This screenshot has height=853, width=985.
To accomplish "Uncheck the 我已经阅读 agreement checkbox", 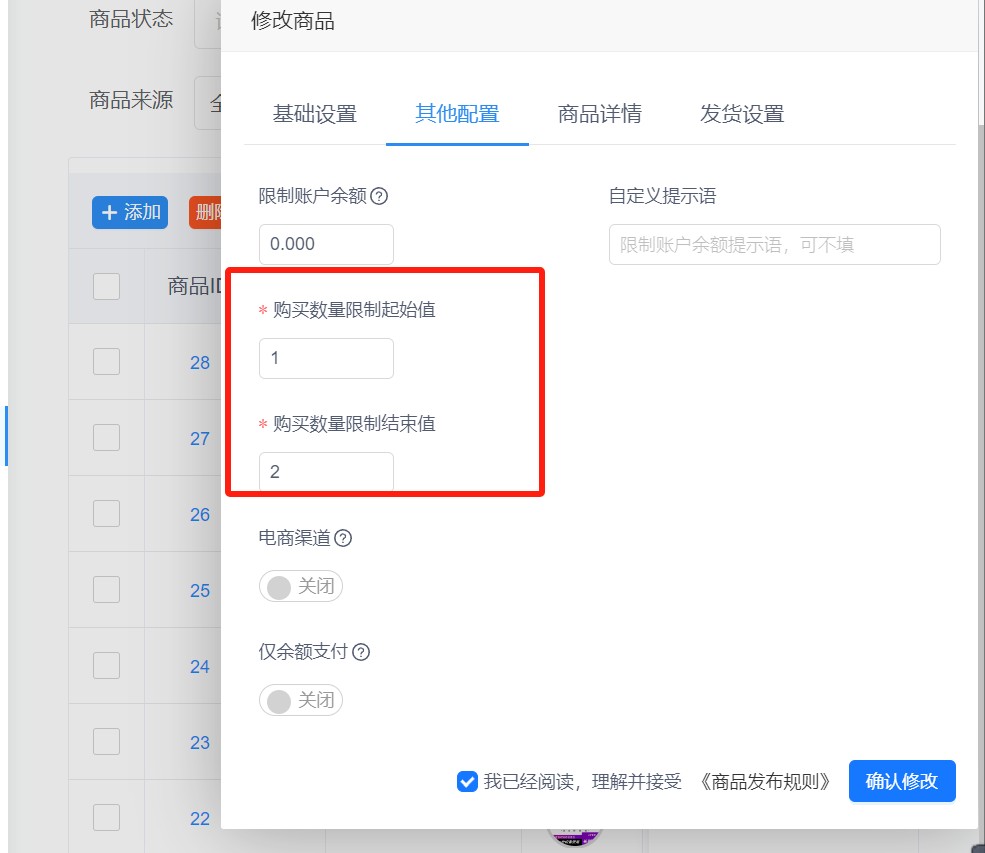I will click(x=467, y=782).
